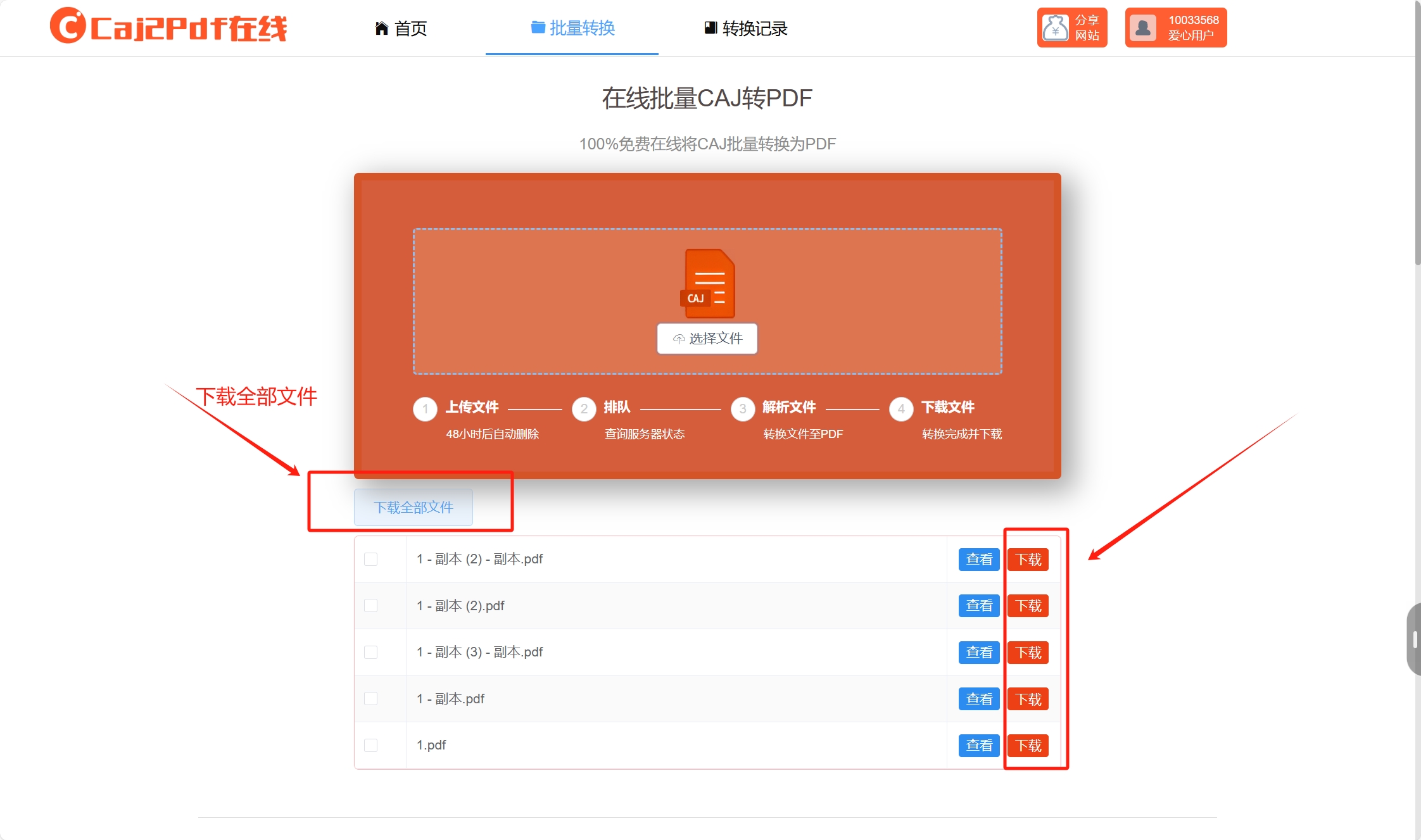
Task: Click the home icon beside 首页
Action: pos(381,27)
